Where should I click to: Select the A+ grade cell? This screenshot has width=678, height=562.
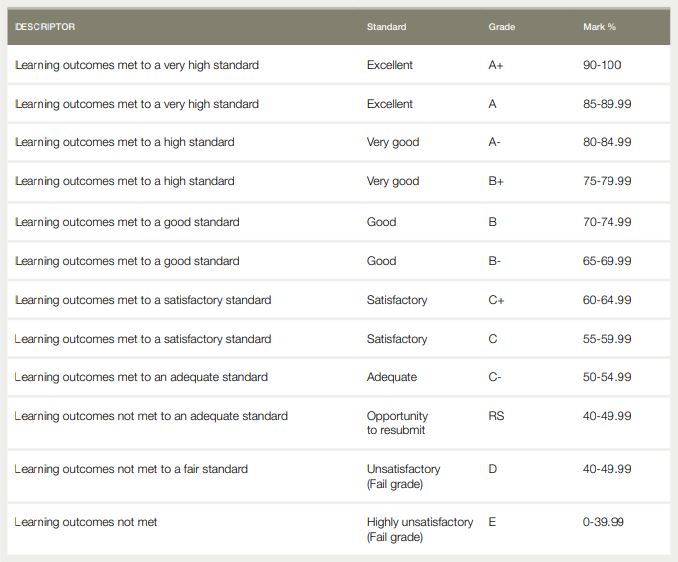click(495, 65)
